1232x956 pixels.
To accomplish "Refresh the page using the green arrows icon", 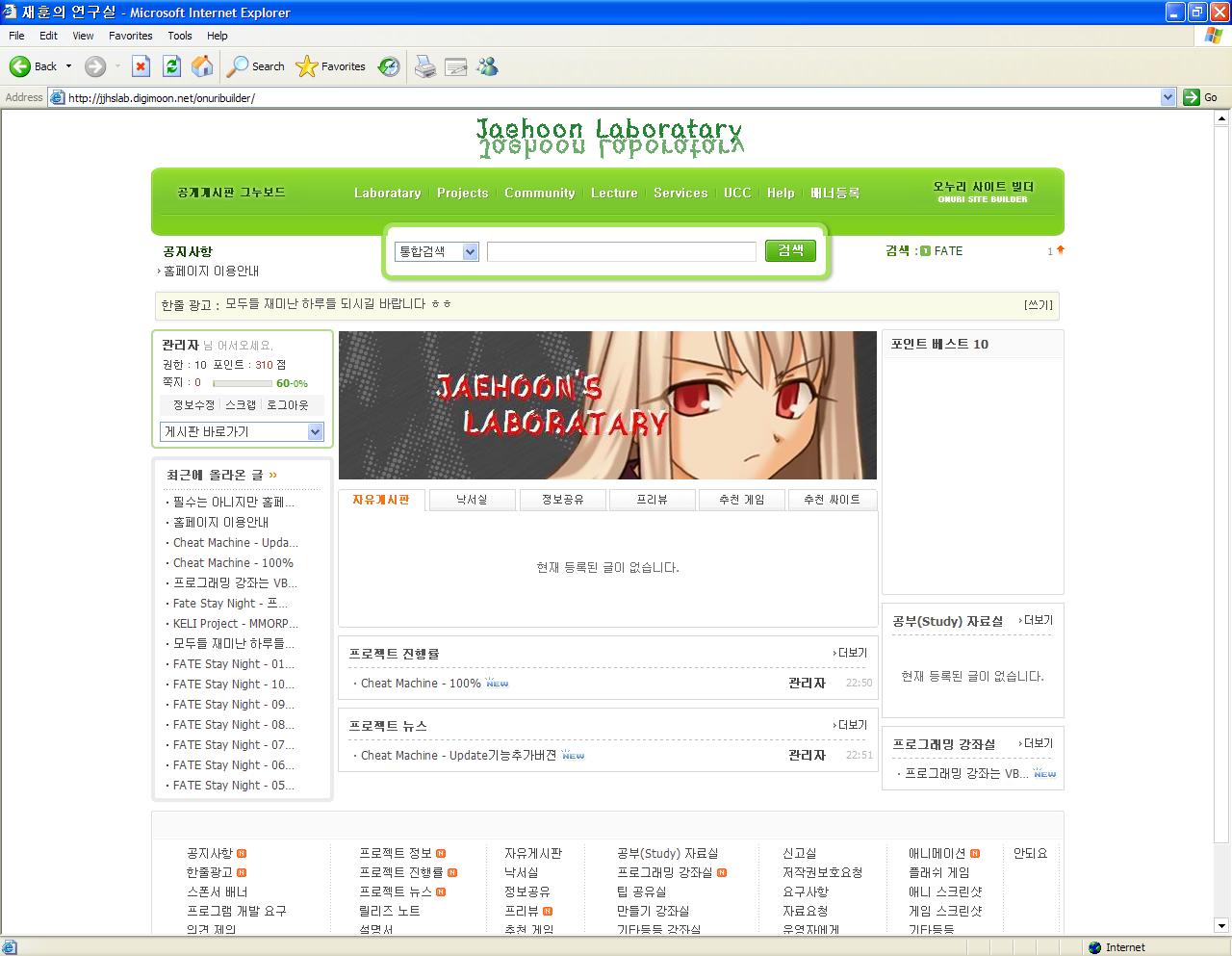I will [x=171, y=66].
